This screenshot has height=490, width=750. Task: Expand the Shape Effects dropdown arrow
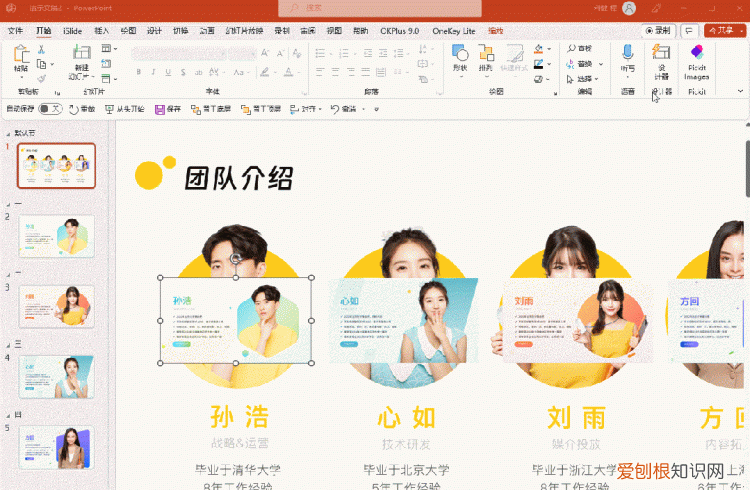pyautogui.click(x=548, y=79)
